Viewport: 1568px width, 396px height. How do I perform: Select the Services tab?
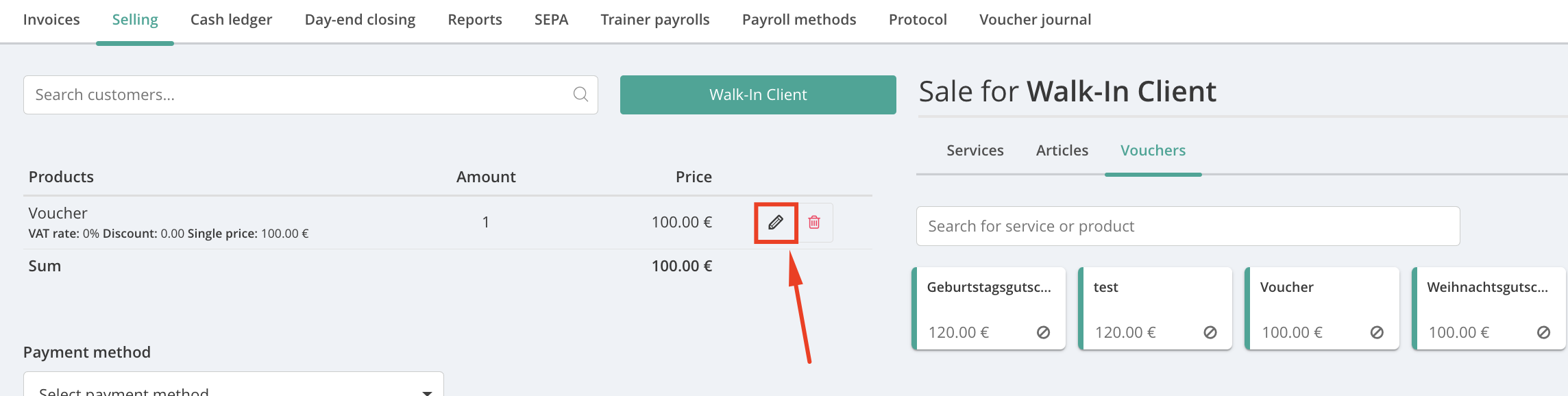975,151
